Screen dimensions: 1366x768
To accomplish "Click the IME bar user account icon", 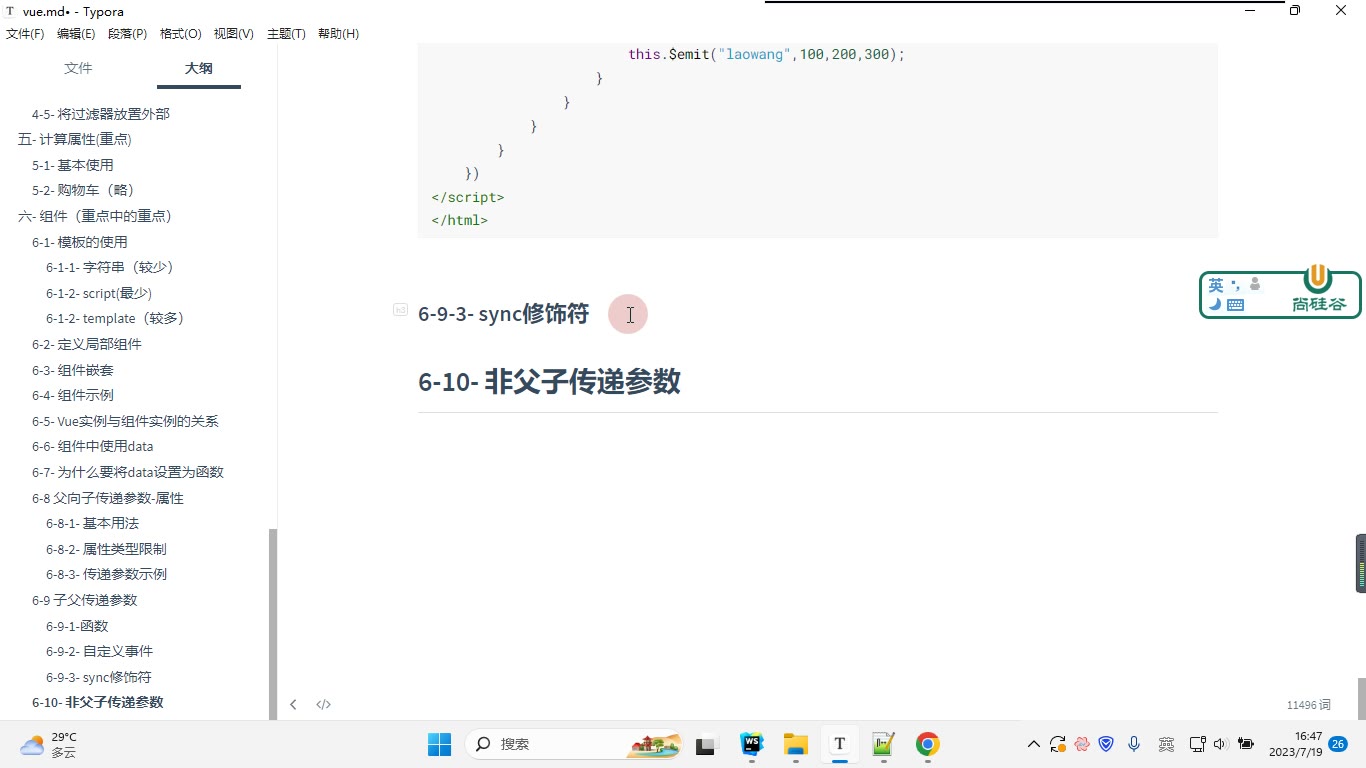I will 1255,285.
